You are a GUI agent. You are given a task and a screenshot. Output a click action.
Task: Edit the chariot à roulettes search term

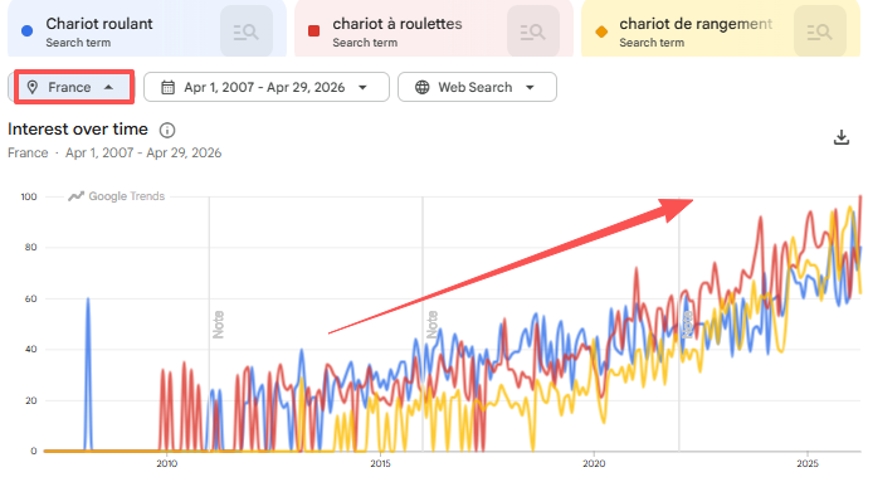(397, 24)
